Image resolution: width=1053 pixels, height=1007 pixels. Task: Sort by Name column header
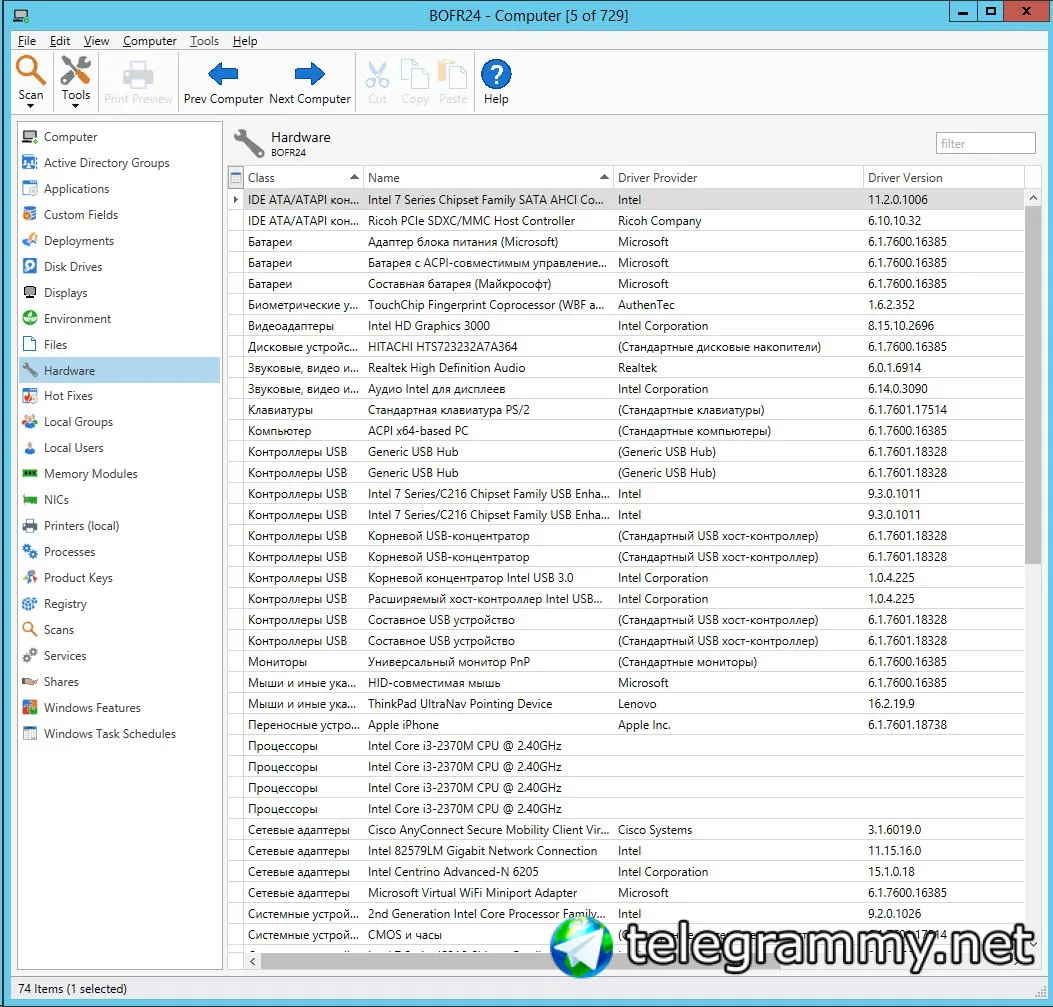488,178
